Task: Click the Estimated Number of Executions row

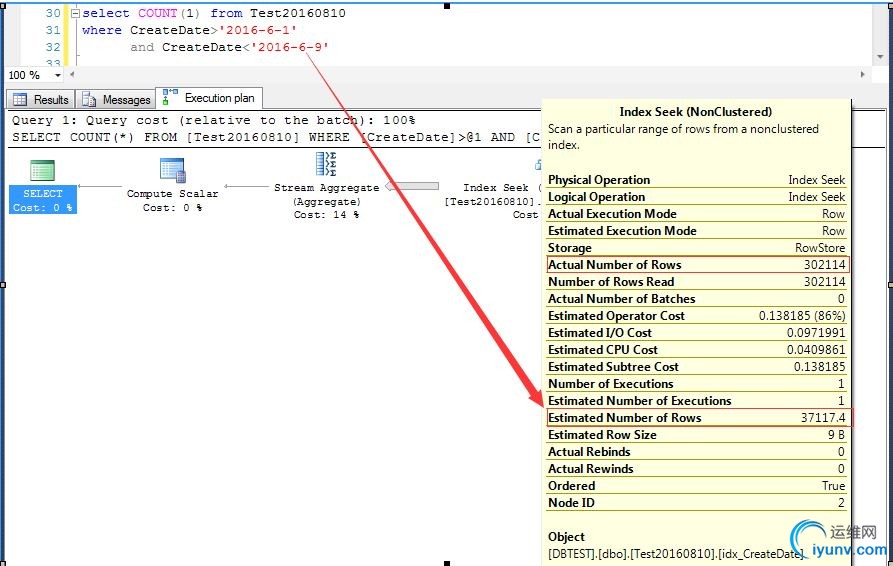Action: (x=697, y=401)
